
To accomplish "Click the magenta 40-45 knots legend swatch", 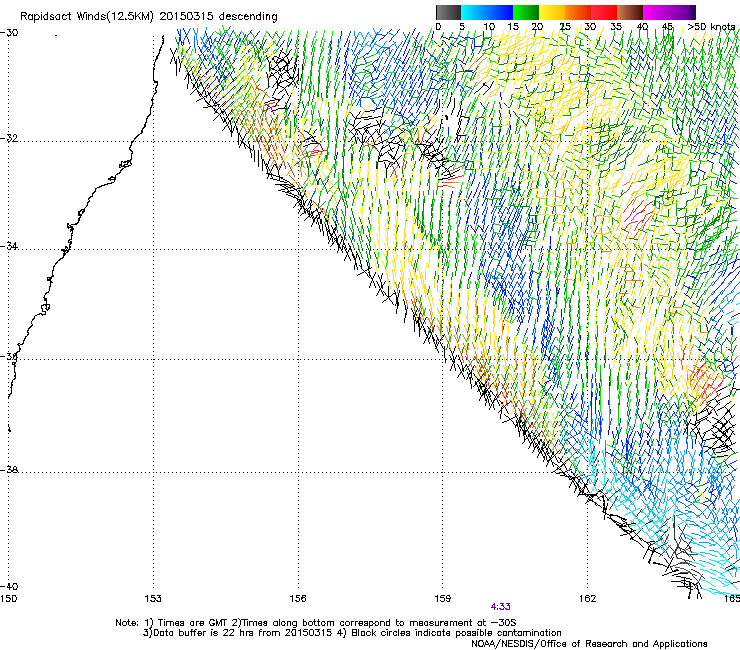I will [x=656, y=12].
